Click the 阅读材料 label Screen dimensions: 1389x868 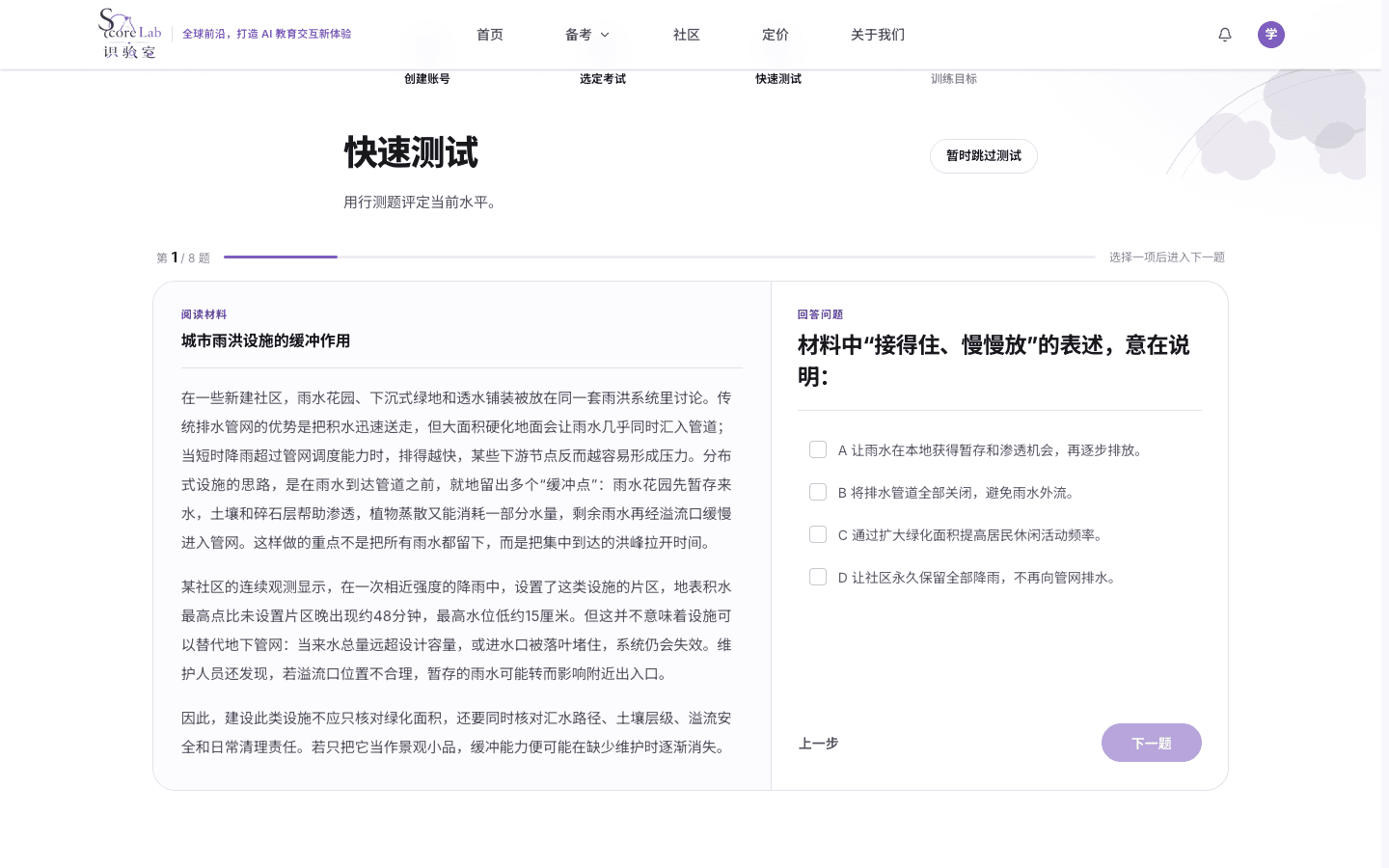pos(204,314)
